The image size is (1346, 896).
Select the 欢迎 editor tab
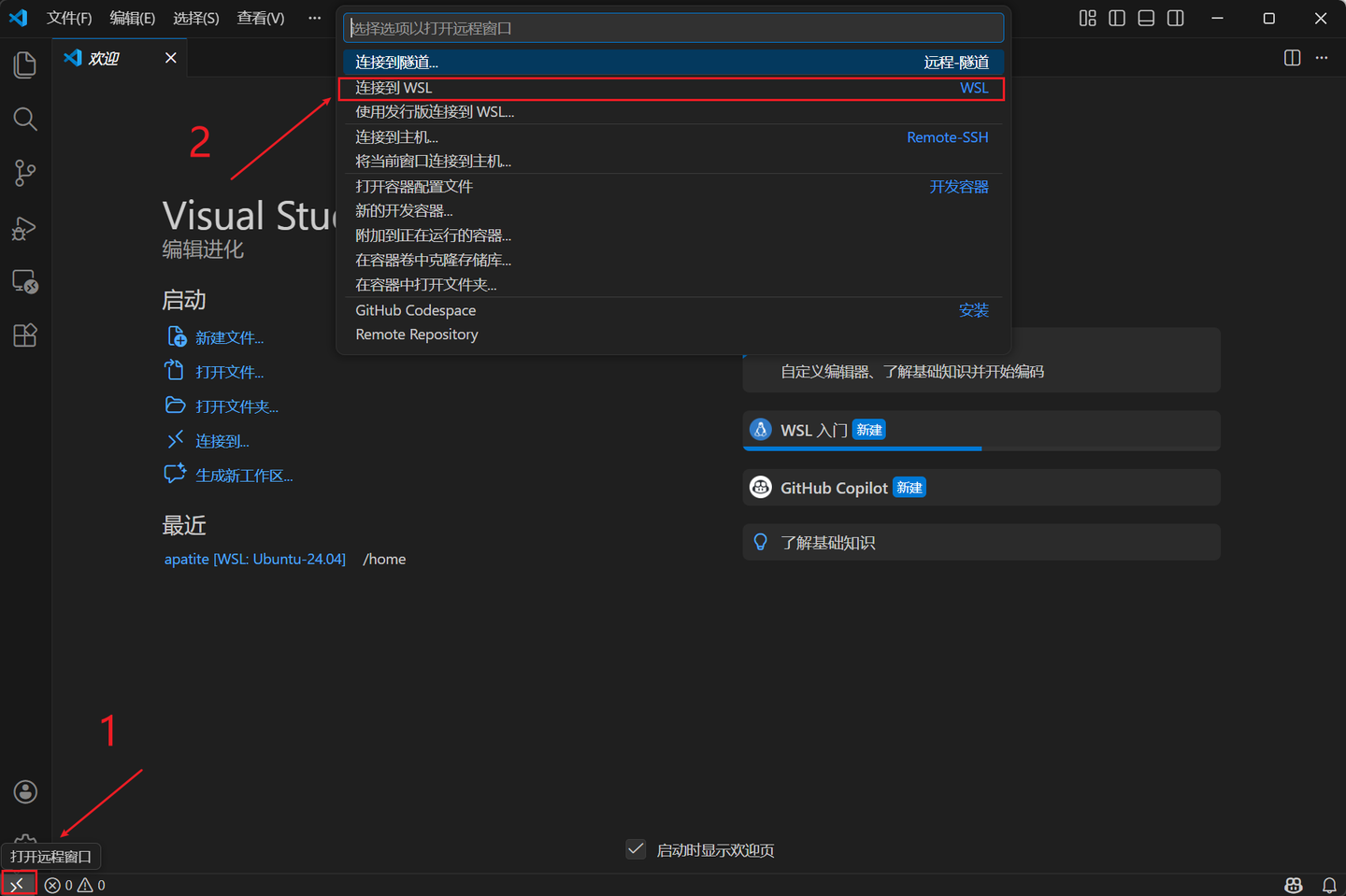click(120, 58)
